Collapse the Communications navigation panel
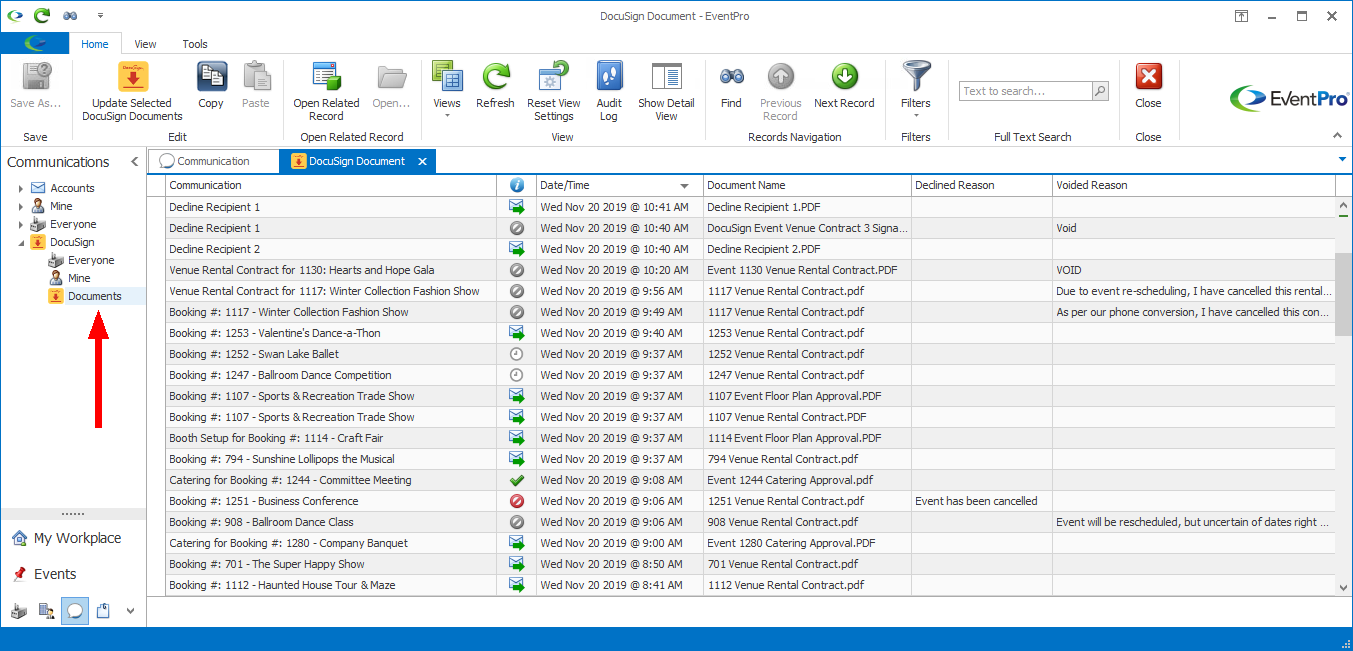The width and height of the screenshot is (1353, 651). point(134,162)
